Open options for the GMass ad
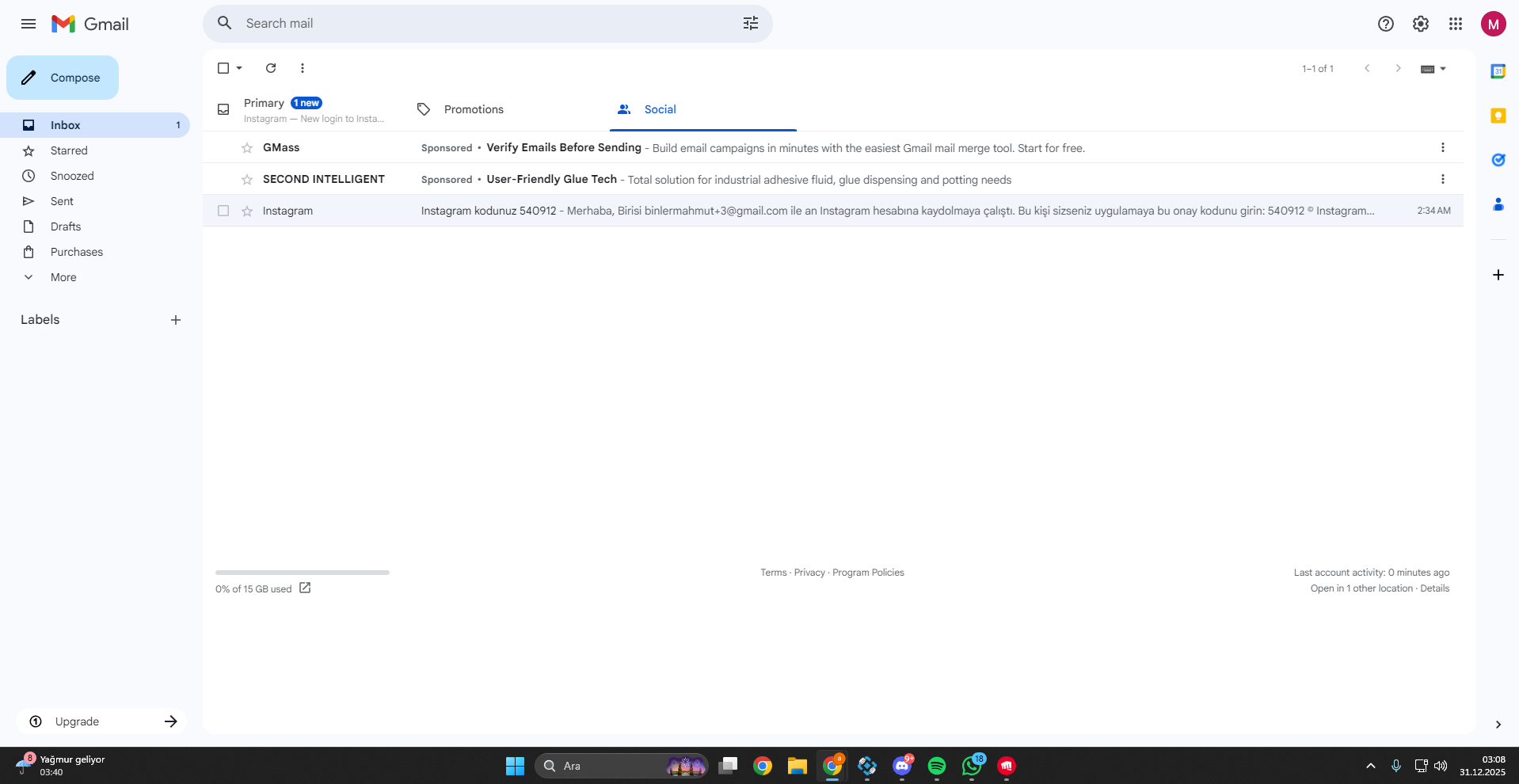Image resolution: width=1519 pixels, height=784 pixels. click(1443, 147)
